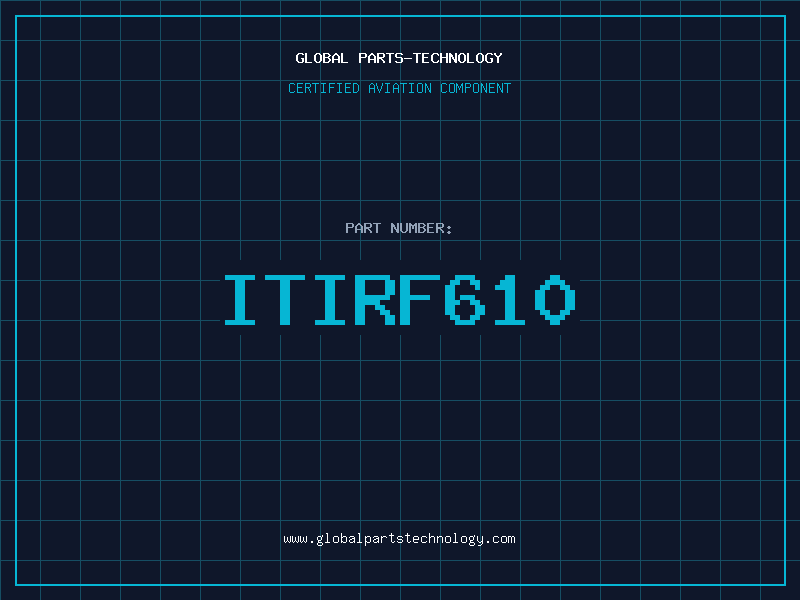Click the PART NUMBER: label

tap(398, 228)
